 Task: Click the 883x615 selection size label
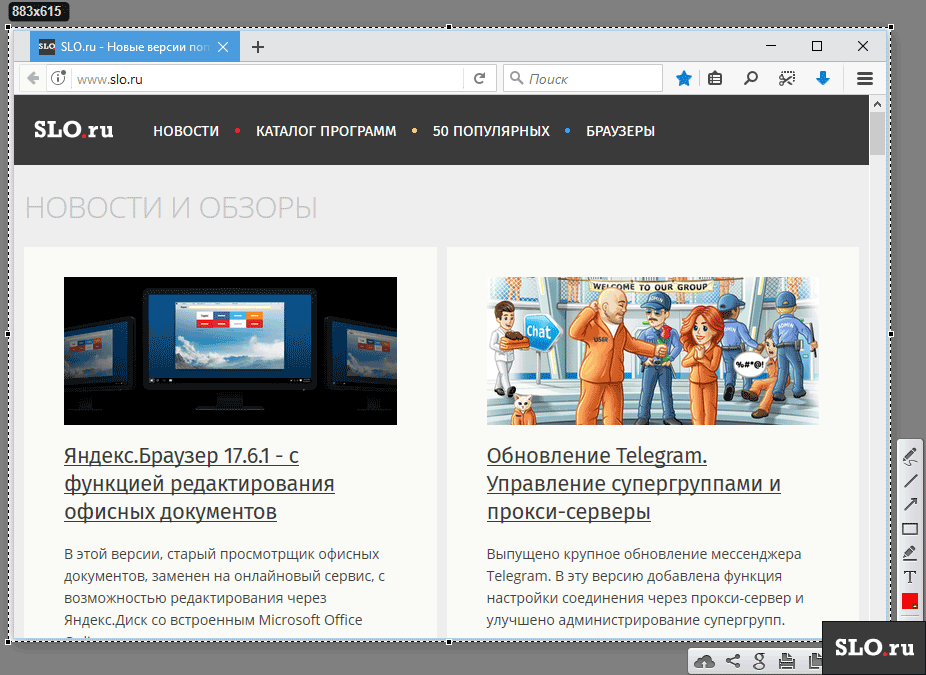tap(37, 11)
